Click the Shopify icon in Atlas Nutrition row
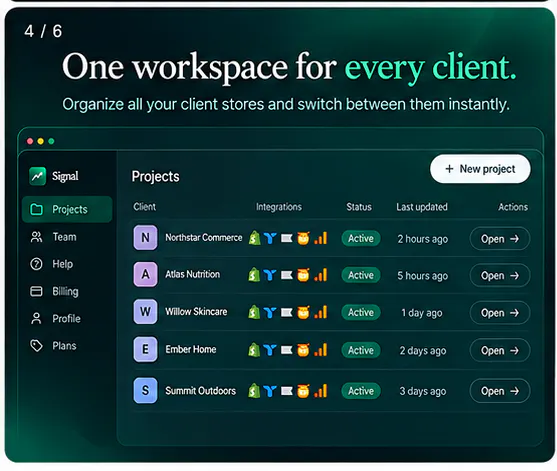Viewport: 557px width, 471px height. pyautogui.click(x=254, y=275)
